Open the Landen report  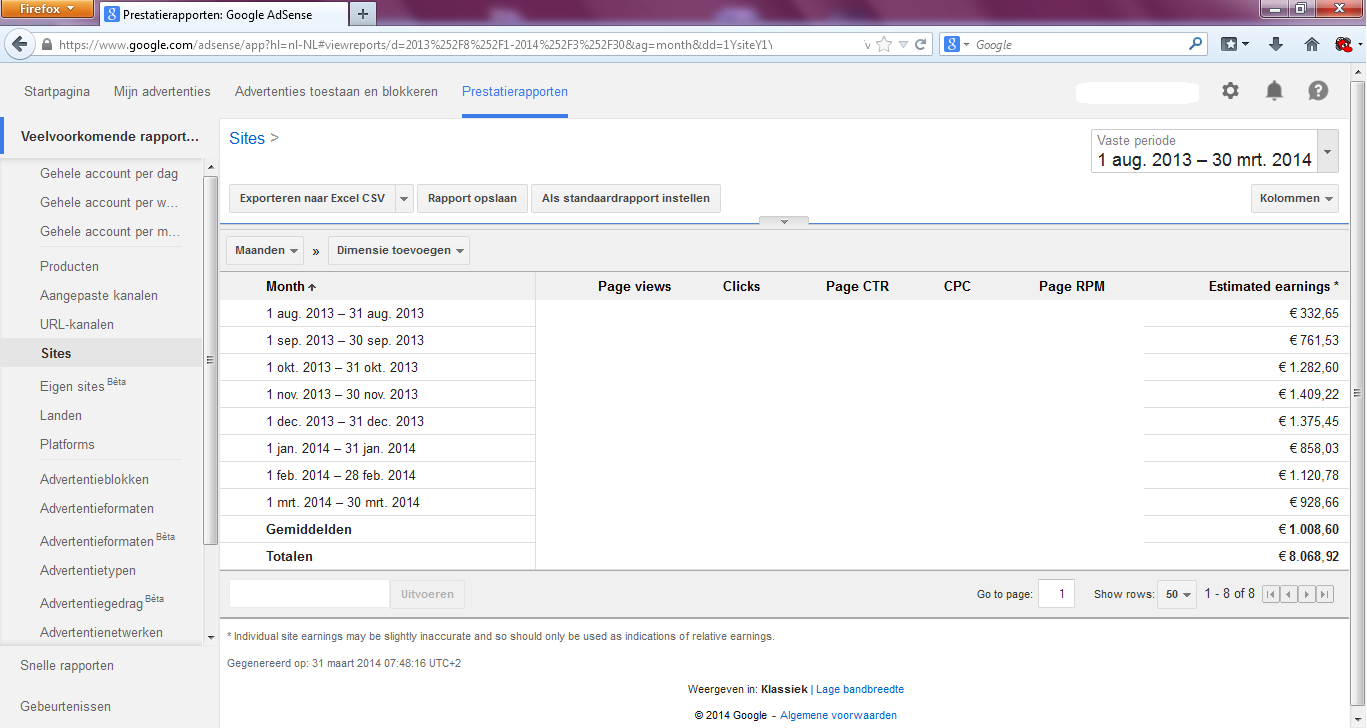[x=61, y=415]
